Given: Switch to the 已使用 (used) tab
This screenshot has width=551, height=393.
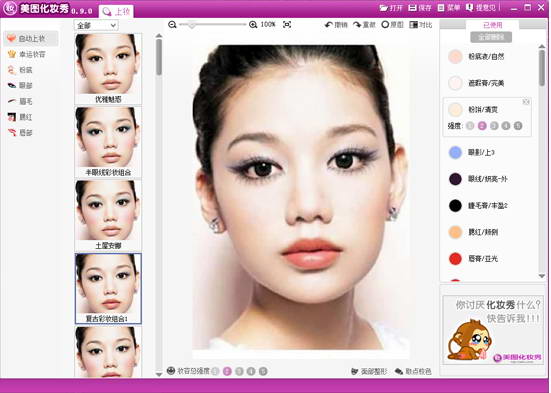Looking at the screenshot, I should 492,25.
